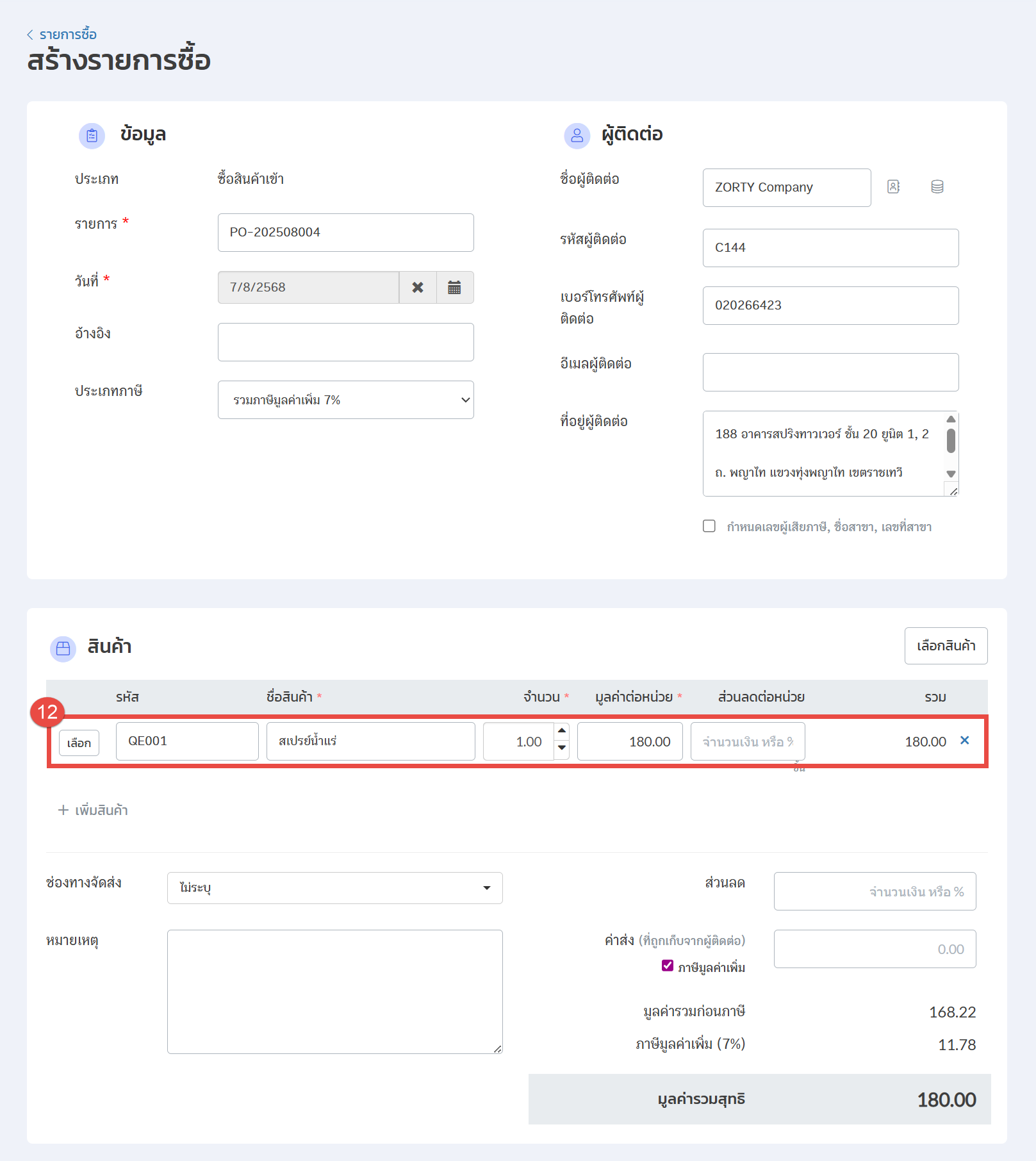Viewport: 1036px width, 1161px height.
Task: Focus the หมายเหตุ notes text area
Action: [x=334, y=991]
